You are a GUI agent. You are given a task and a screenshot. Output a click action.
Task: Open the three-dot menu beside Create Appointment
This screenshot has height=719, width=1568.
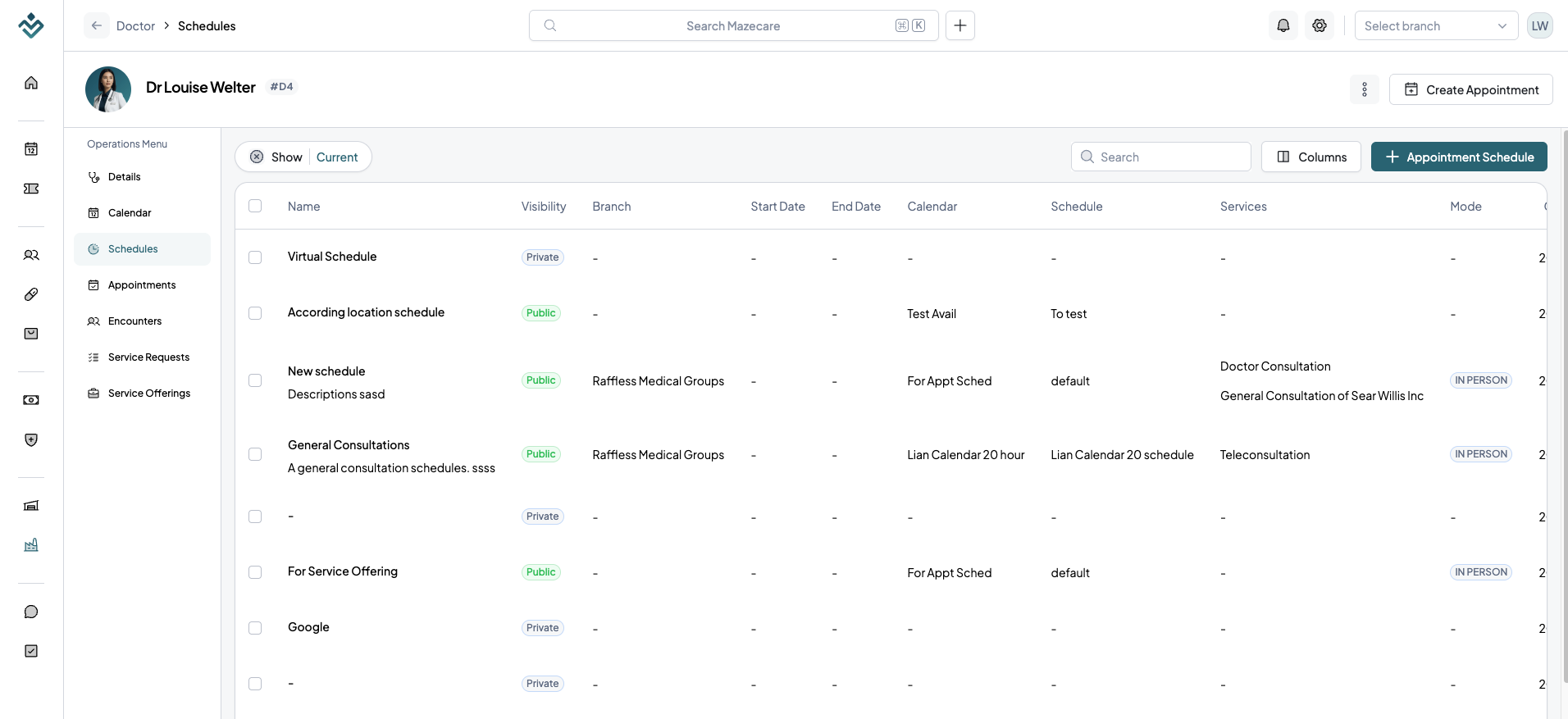click(x=1365, y=89)
